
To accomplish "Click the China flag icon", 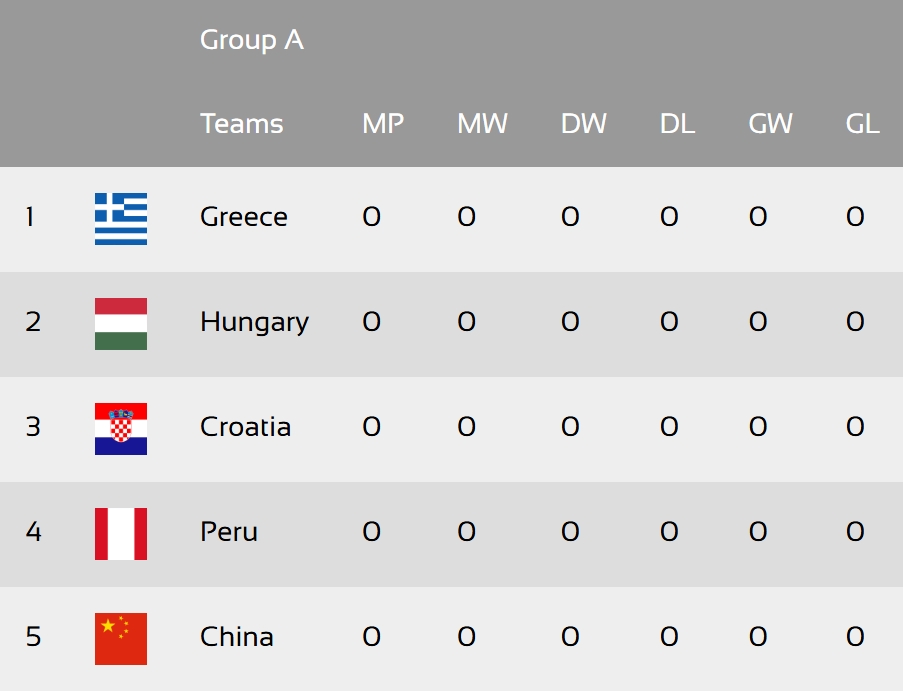I will click(121, 639).
